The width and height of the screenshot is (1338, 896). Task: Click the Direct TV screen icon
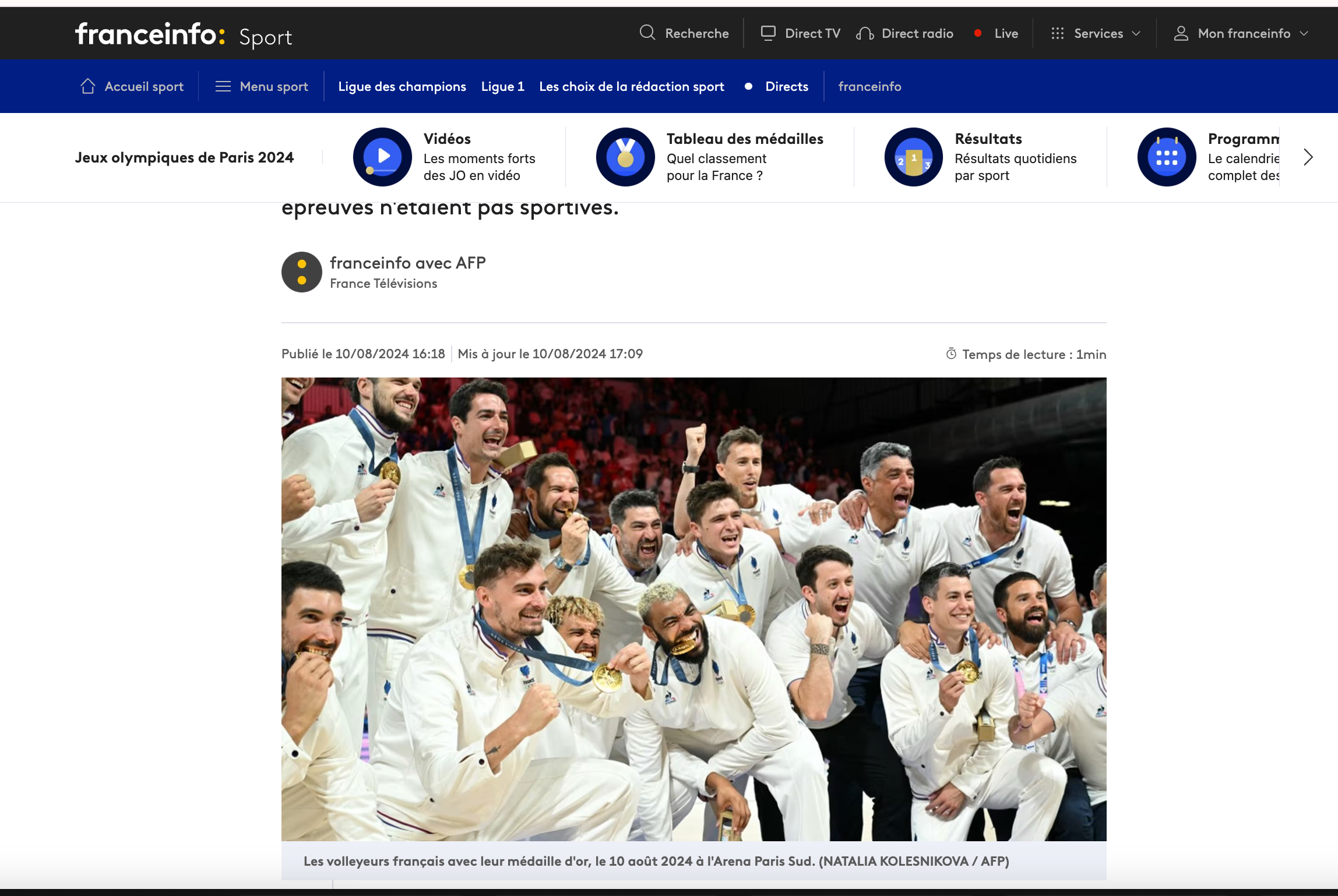coord(768,33)
